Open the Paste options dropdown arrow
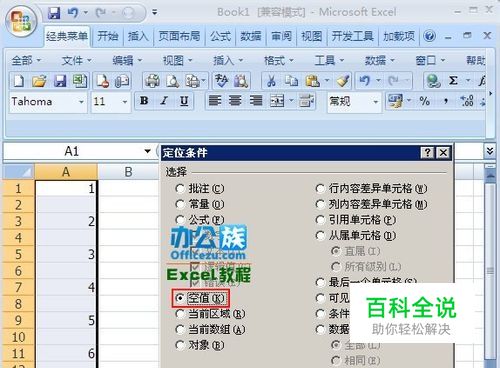 click(x=327, y=81)
